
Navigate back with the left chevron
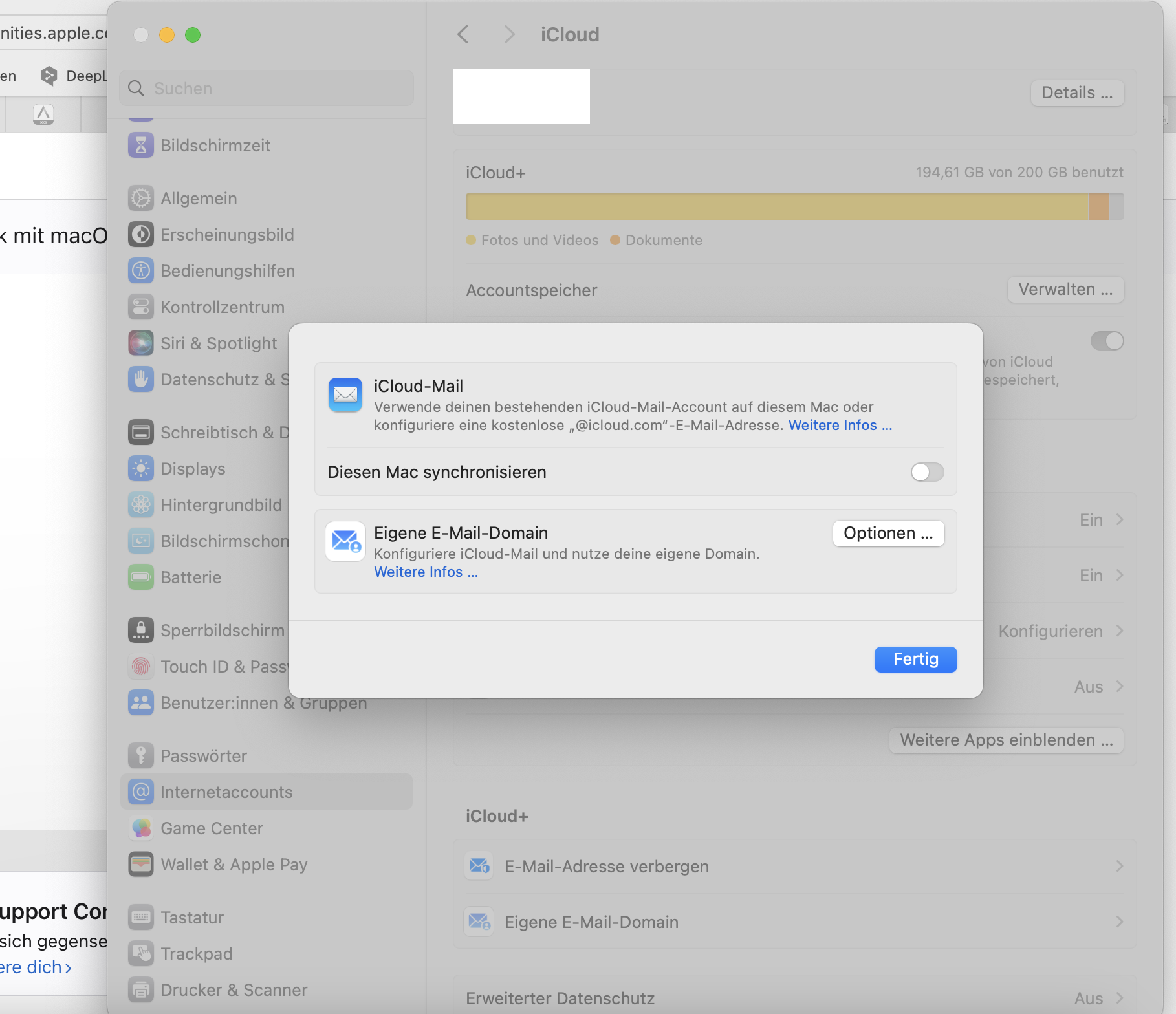point(463,34)
